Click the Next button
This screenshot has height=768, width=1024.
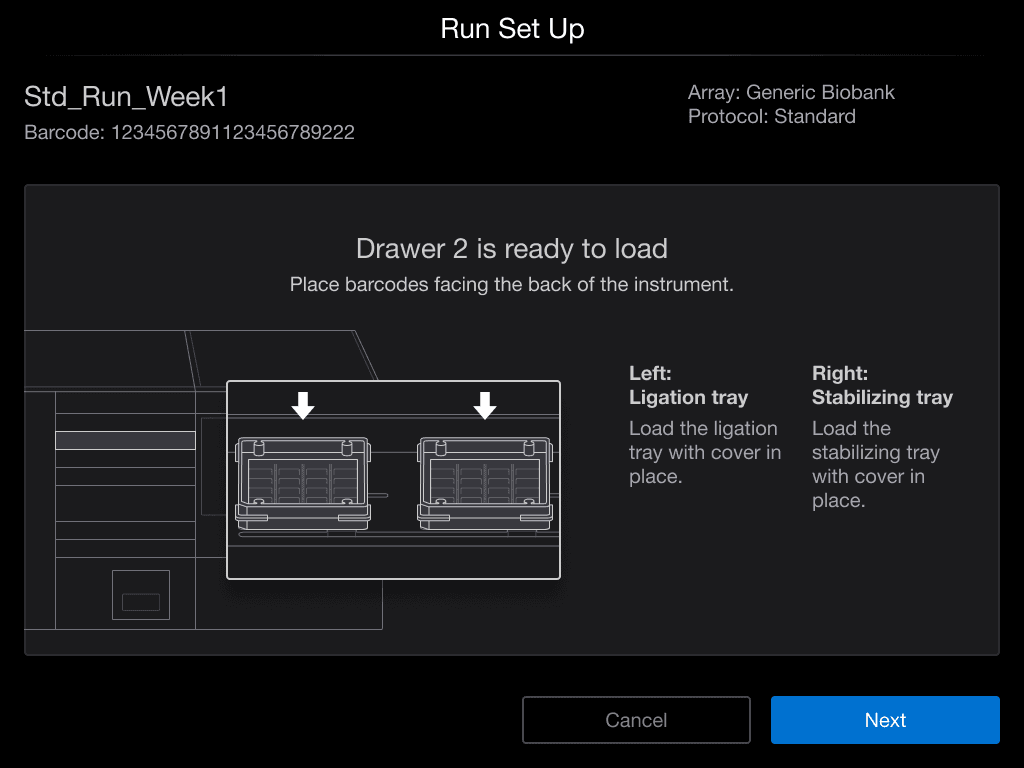(885, 720)
